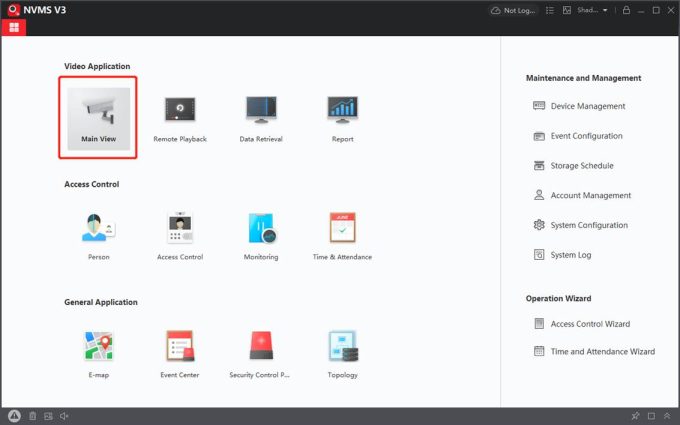Click the lock icon in title bar
This screenshot has width=680, height=425.
626,10
